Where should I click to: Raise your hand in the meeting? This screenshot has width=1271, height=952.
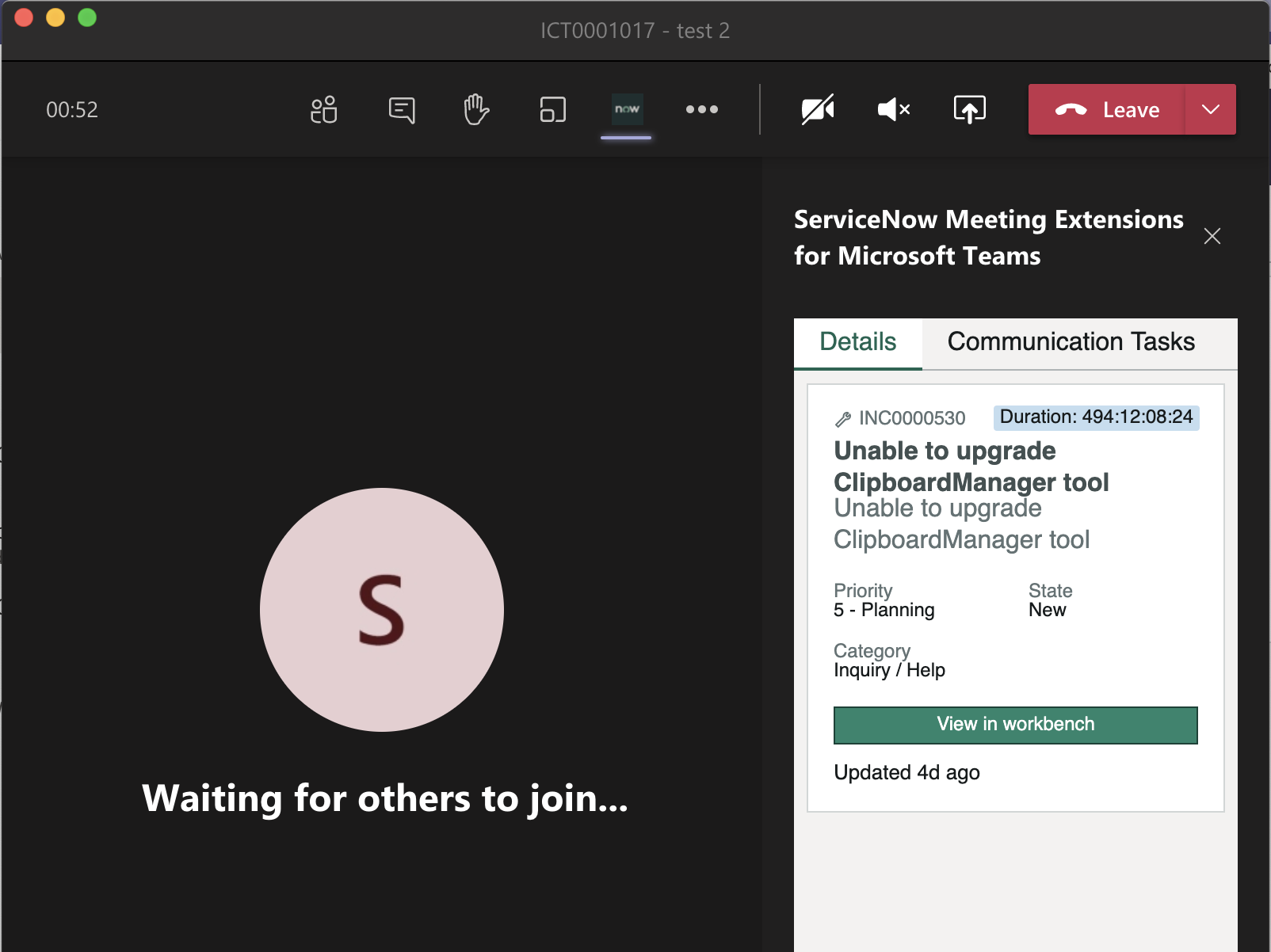[475, 110]
